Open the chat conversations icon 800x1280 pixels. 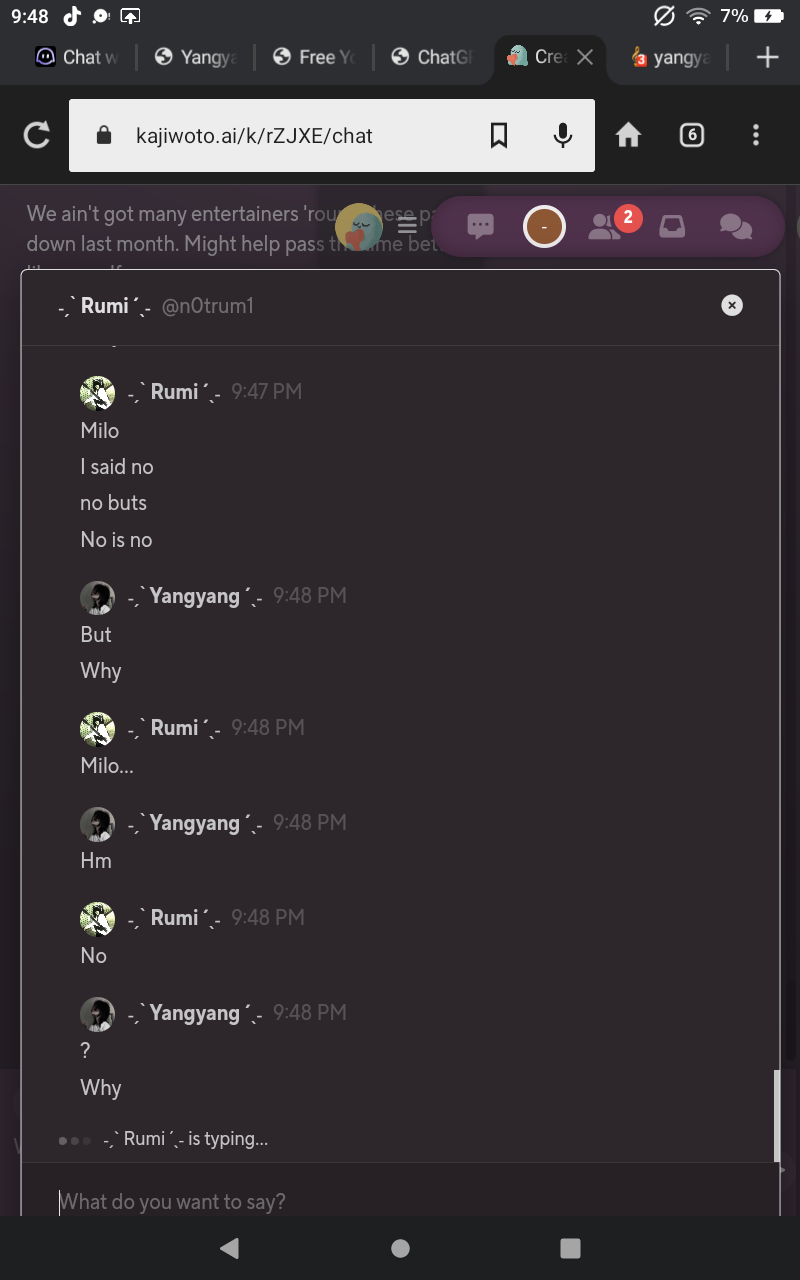coord(736,227)
